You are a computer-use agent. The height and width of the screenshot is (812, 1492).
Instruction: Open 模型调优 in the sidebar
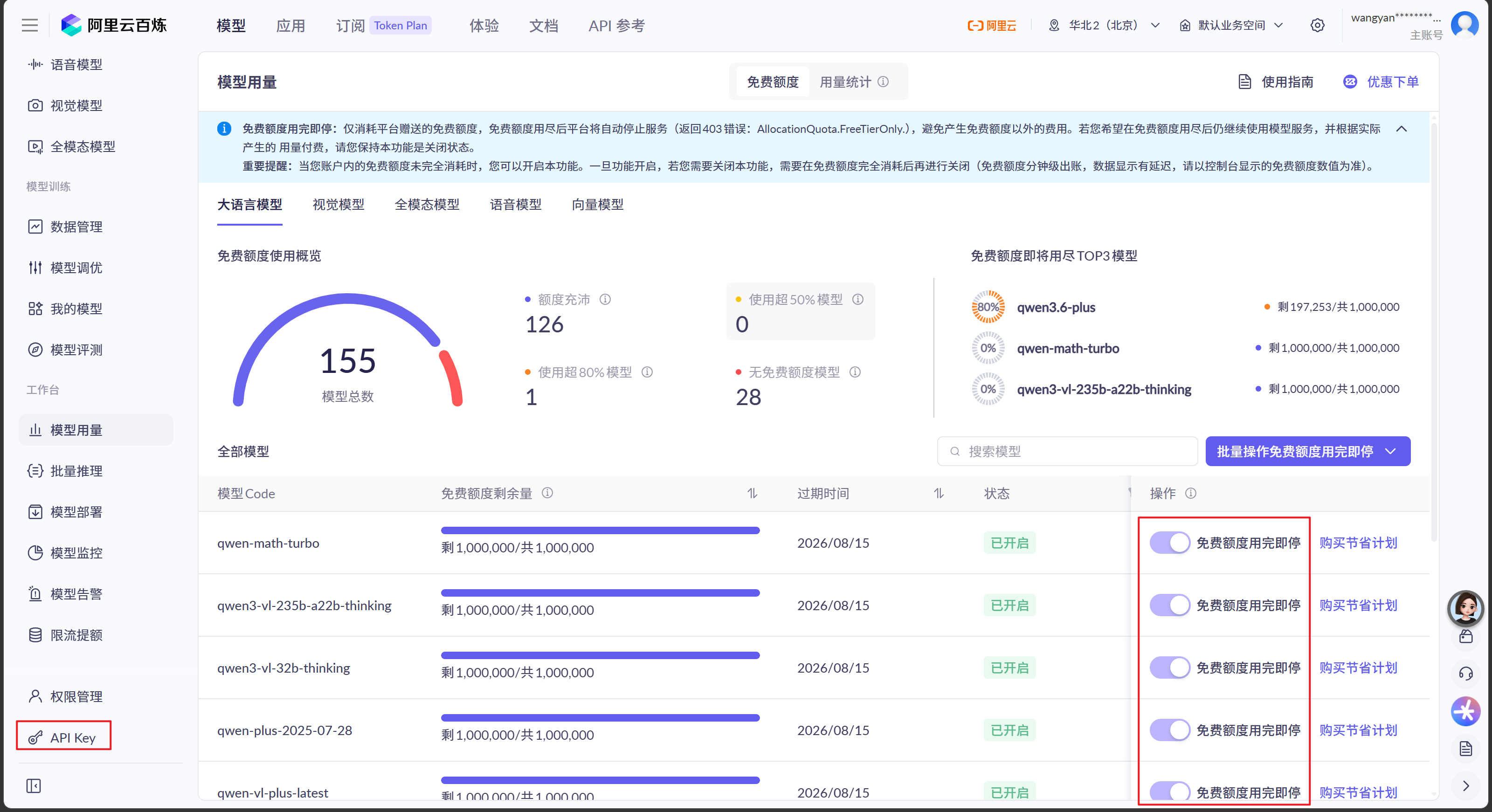coord(96,268)
